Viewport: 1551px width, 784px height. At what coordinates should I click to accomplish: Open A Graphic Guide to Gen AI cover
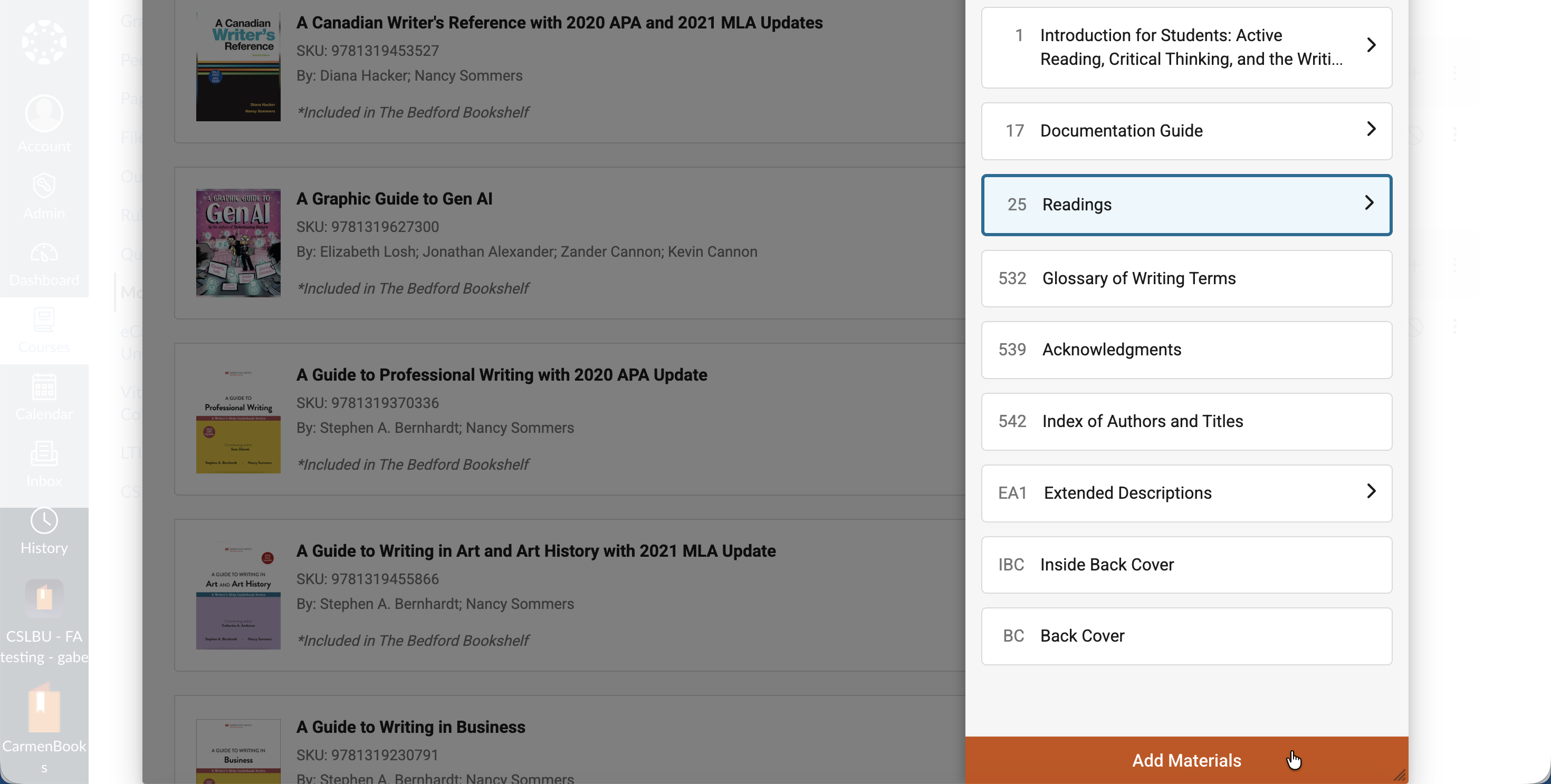coord(238,243)
